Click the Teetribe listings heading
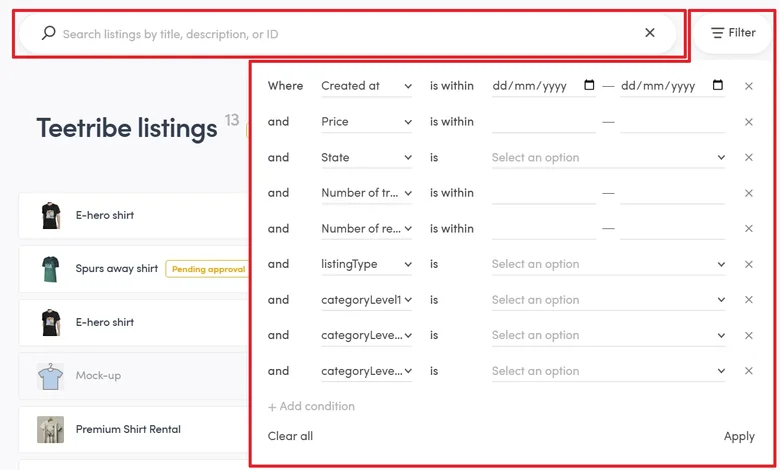Image resolution: width=780 pixels, height=470 pixels. click(x=127, y=128)
